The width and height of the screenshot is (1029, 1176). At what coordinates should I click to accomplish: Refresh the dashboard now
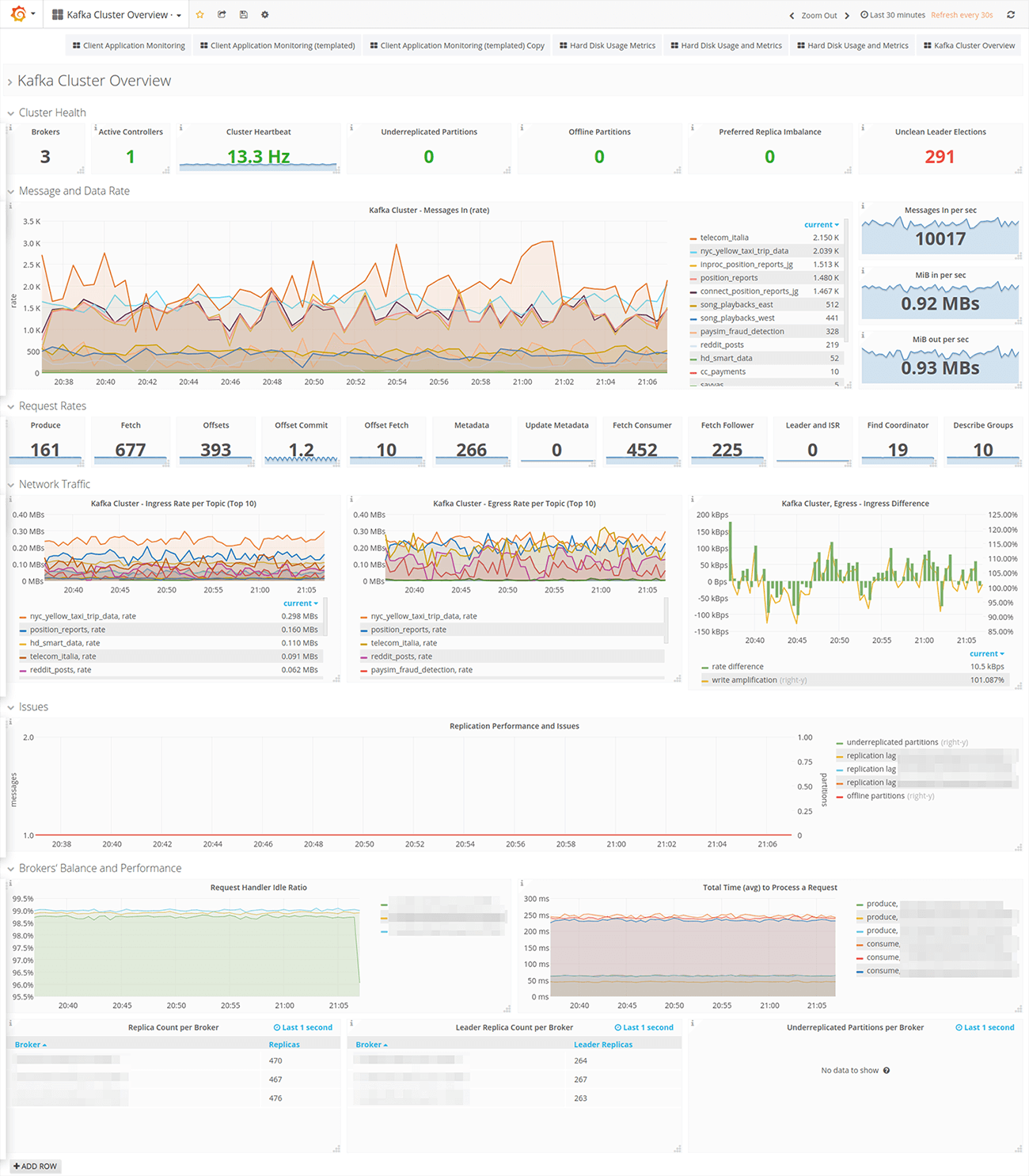click(1011, 14)
